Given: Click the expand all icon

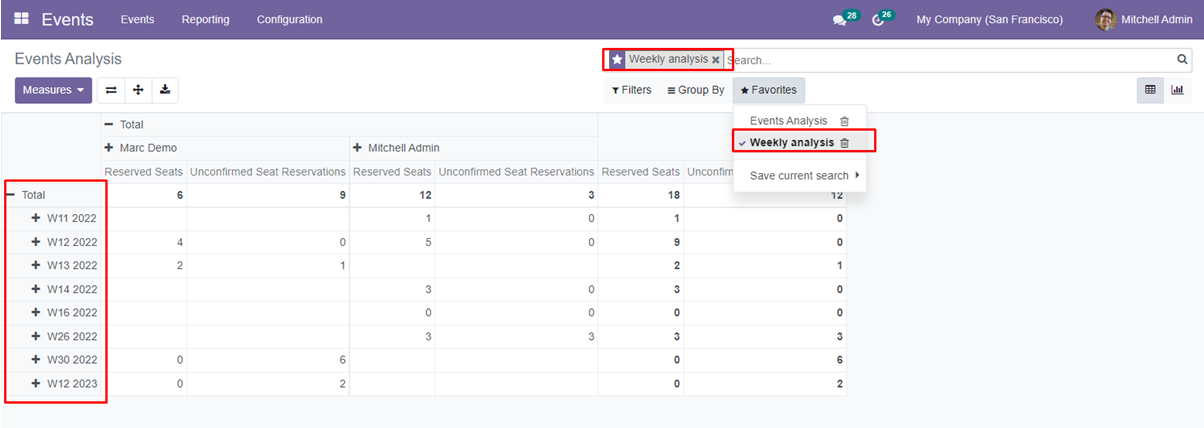Looking at the screenshot, I should (138, 90).
